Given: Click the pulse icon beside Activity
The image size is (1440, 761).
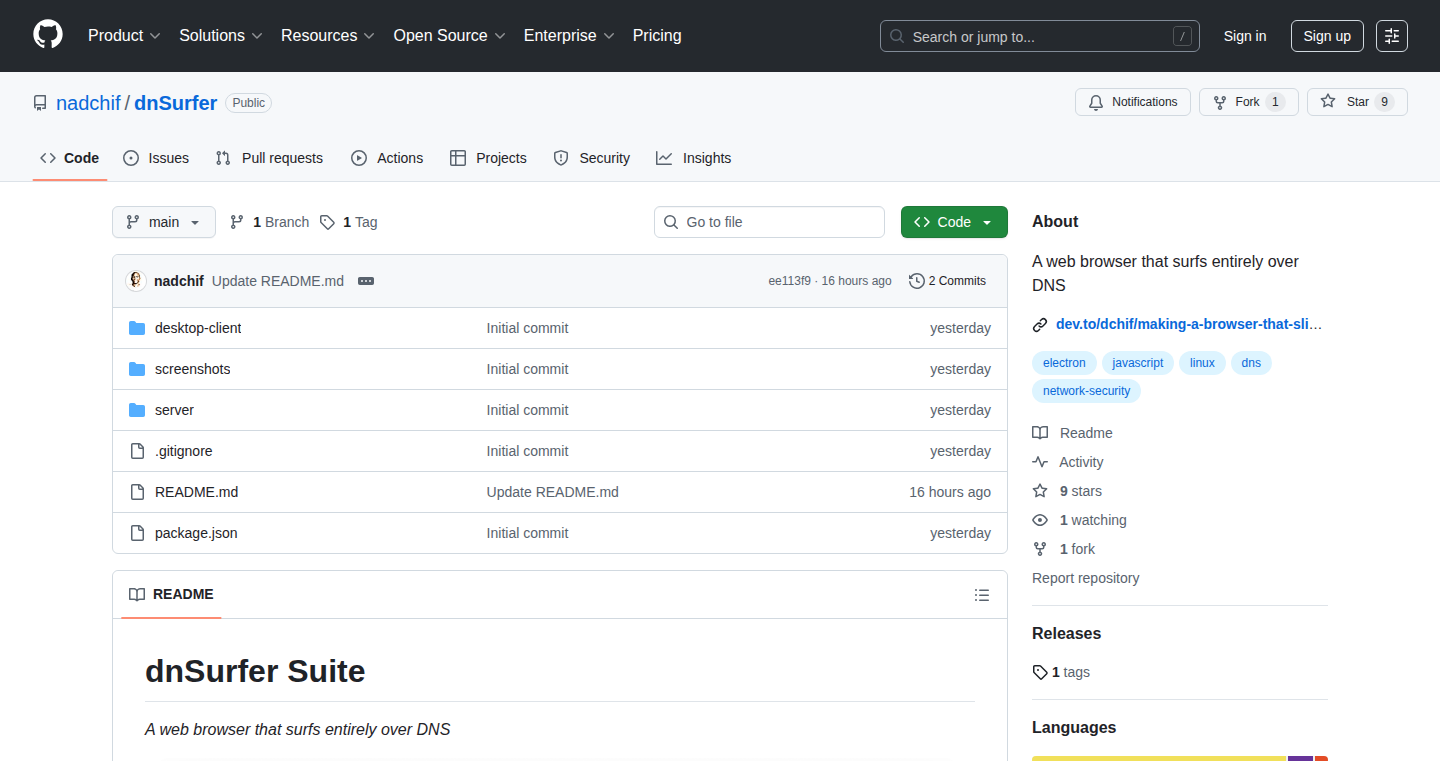Looking at the screenshot, I should tap(1040, 462).
